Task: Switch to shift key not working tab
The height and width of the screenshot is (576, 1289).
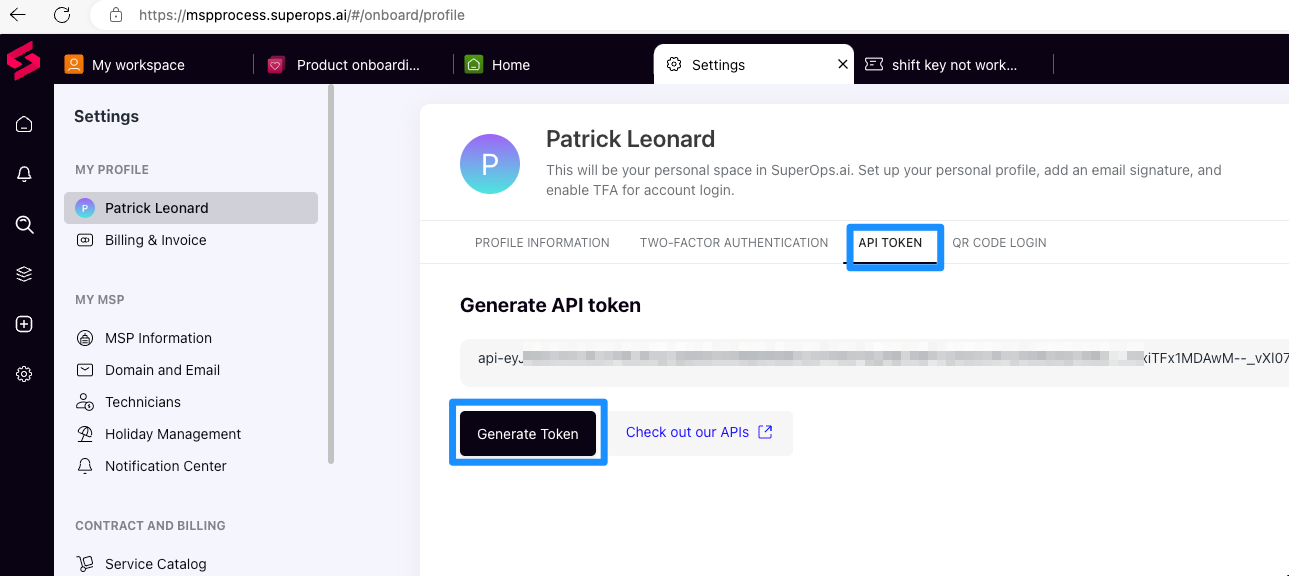Action: pos(953,64)
